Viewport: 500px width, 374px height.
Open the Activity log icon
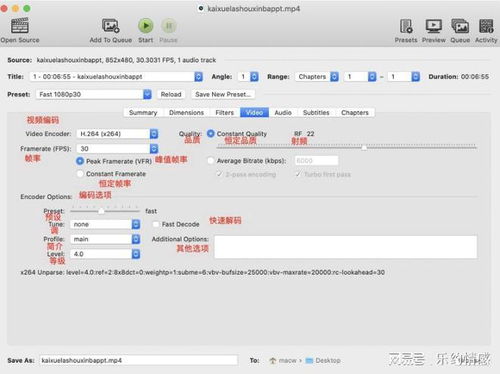pyautogui.click(x=486, y=26)
